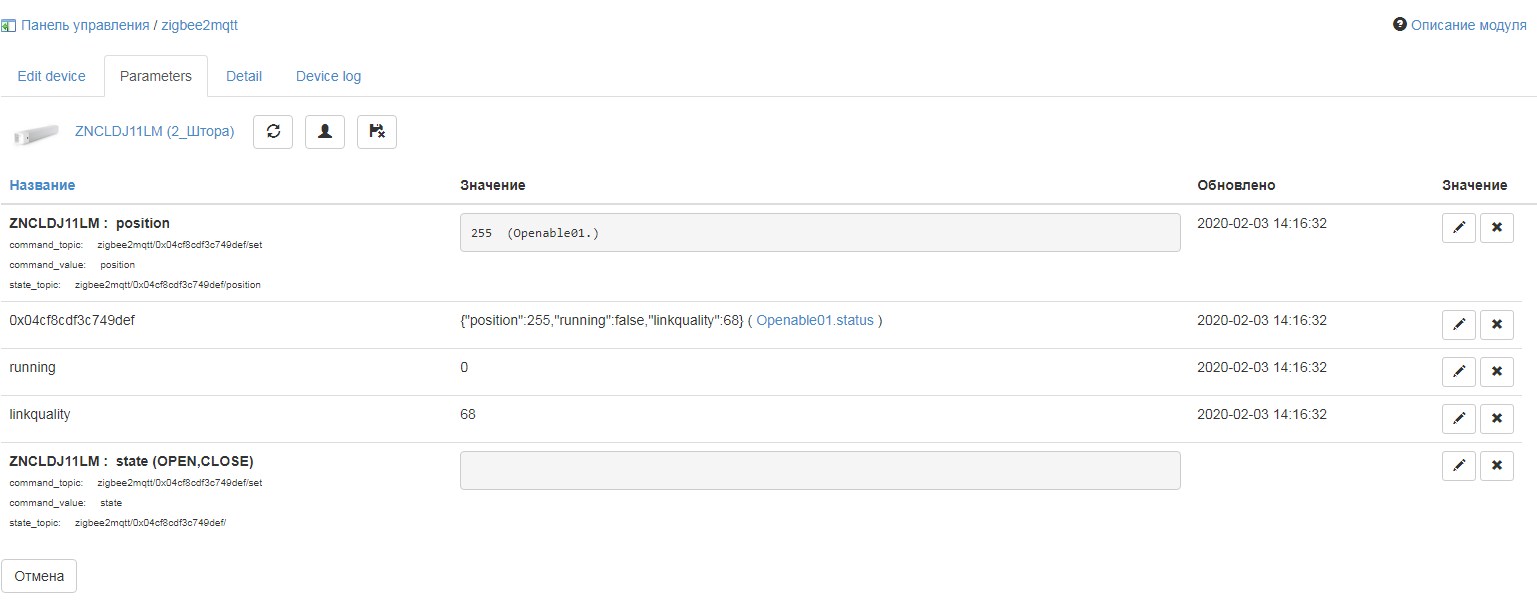This screenshot has height=607, width=1537.
Task: Sort by the Название column header
Action: pos(42,185)
